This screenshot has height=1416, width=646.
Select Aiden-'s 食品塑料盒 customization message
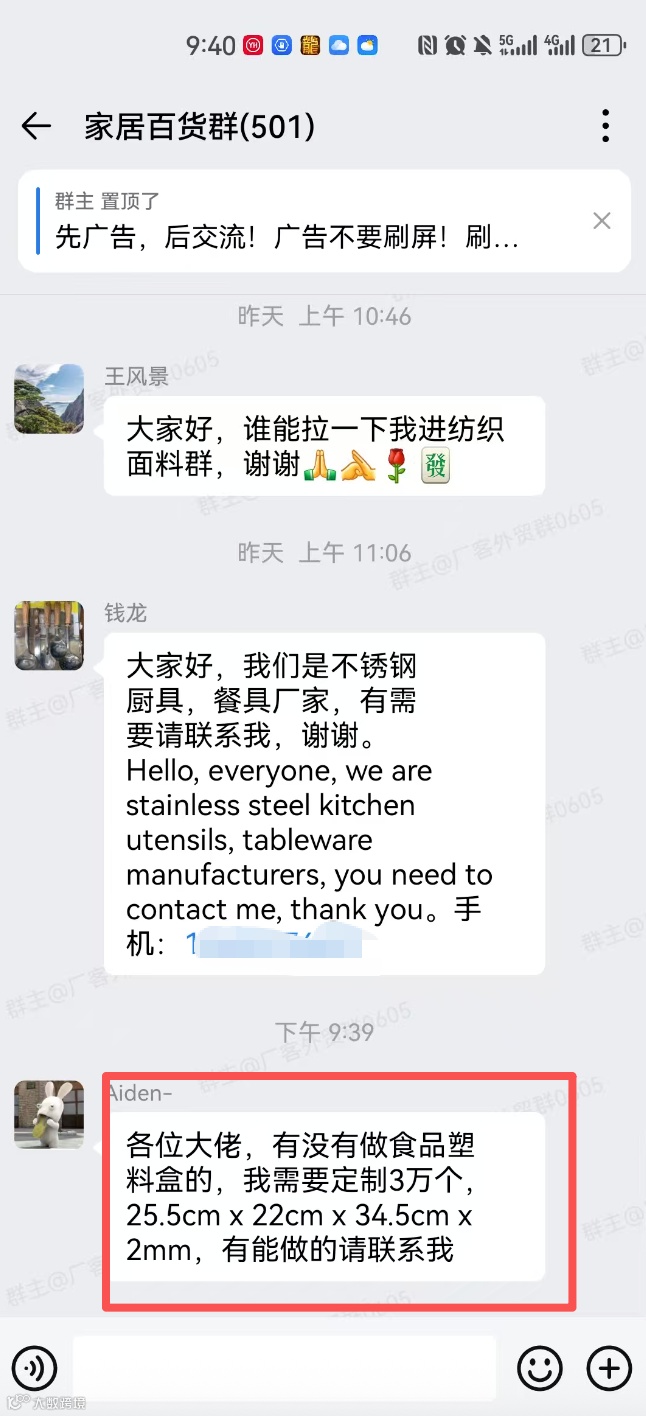(x=324, y=1196)
